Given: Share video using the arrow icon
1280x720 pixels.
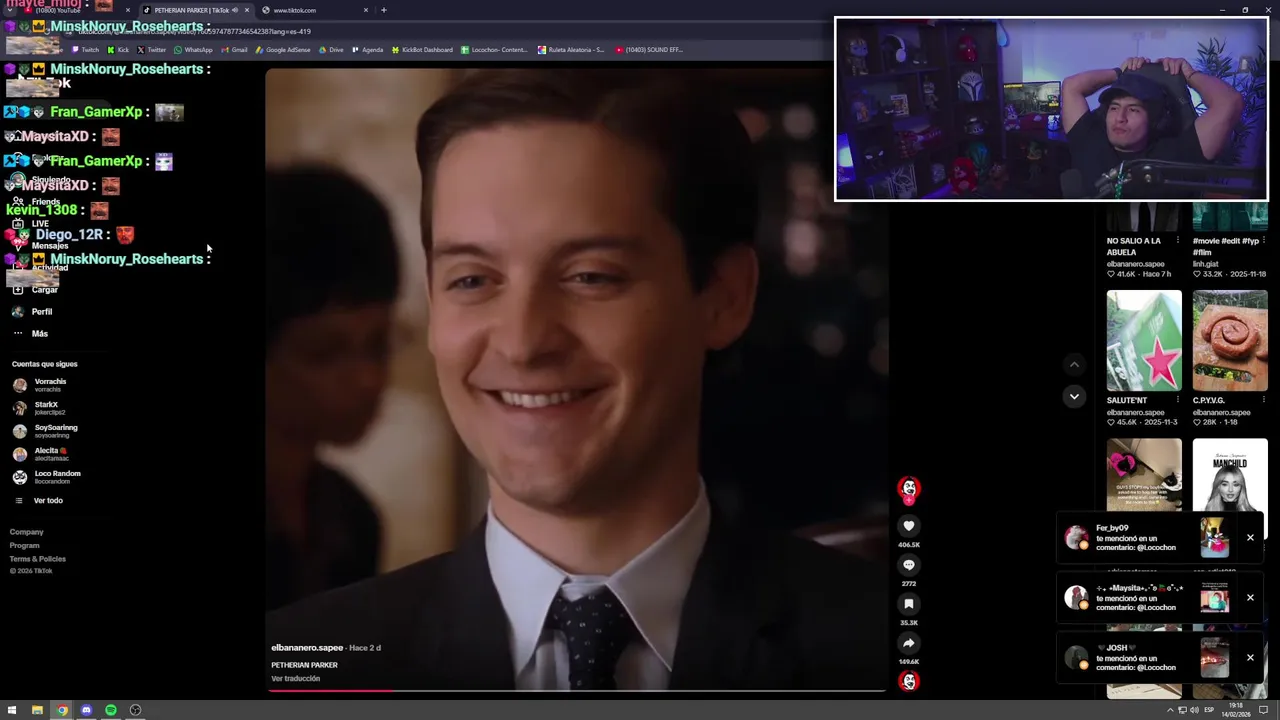Looking at the screenshot, I should click(908, 643).
